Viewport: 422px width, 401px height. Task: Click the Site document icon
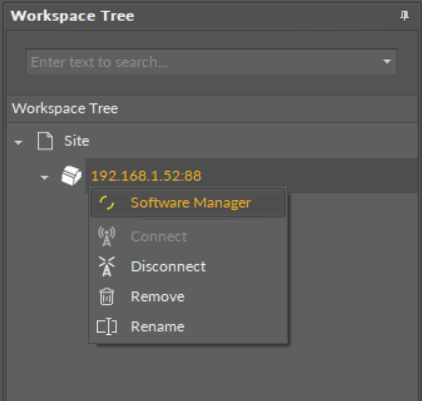[x=45, y=141]
